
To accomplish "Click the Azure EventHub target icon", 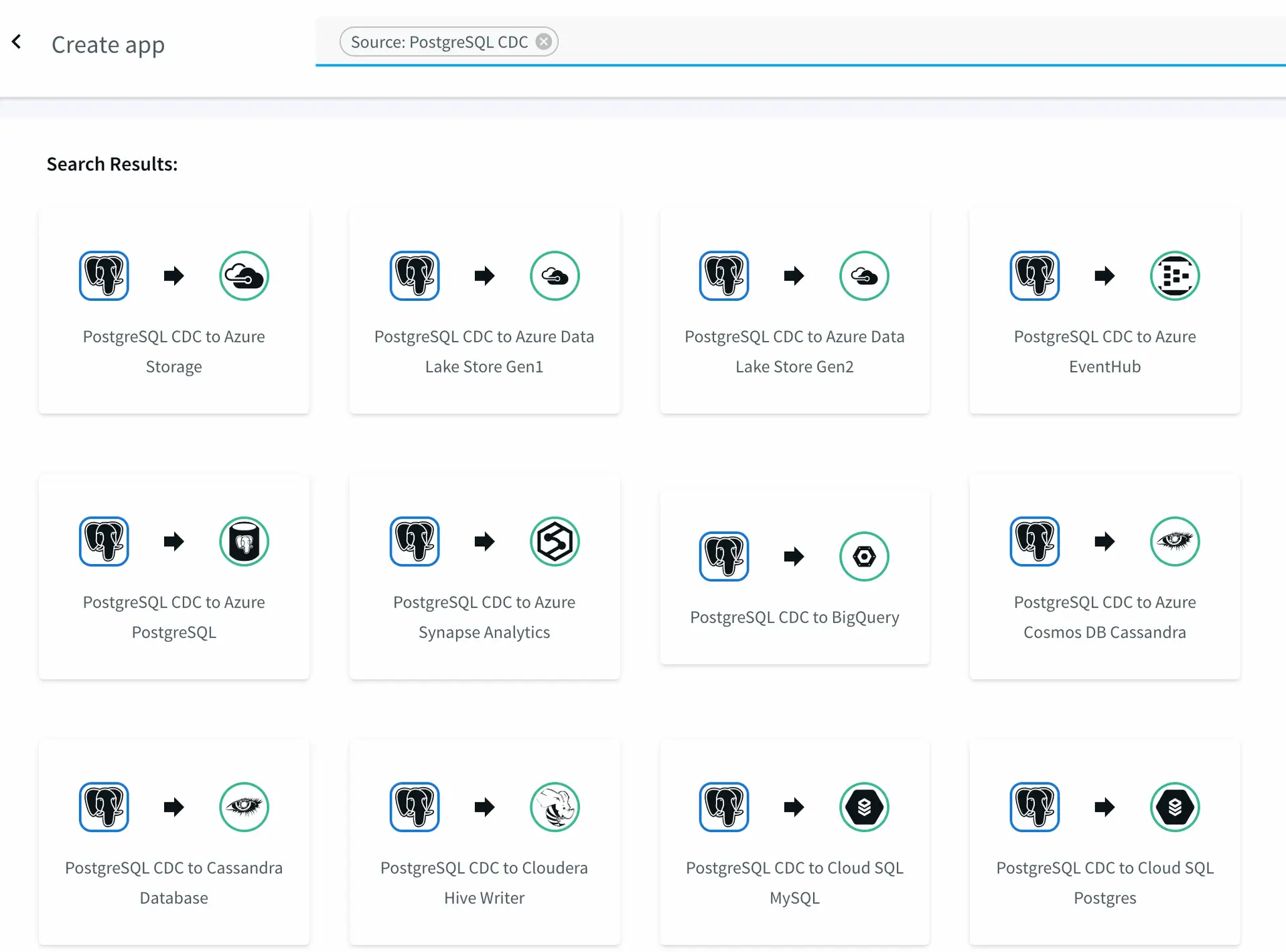I will (x=1174, y=275).
